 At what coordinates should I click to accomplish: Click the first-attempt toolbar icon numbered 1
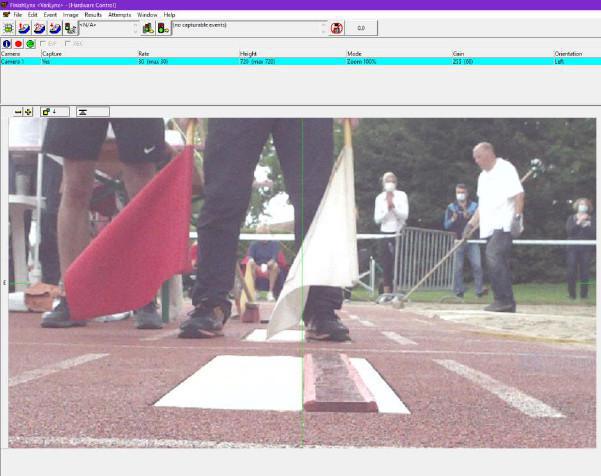(24, 28)
